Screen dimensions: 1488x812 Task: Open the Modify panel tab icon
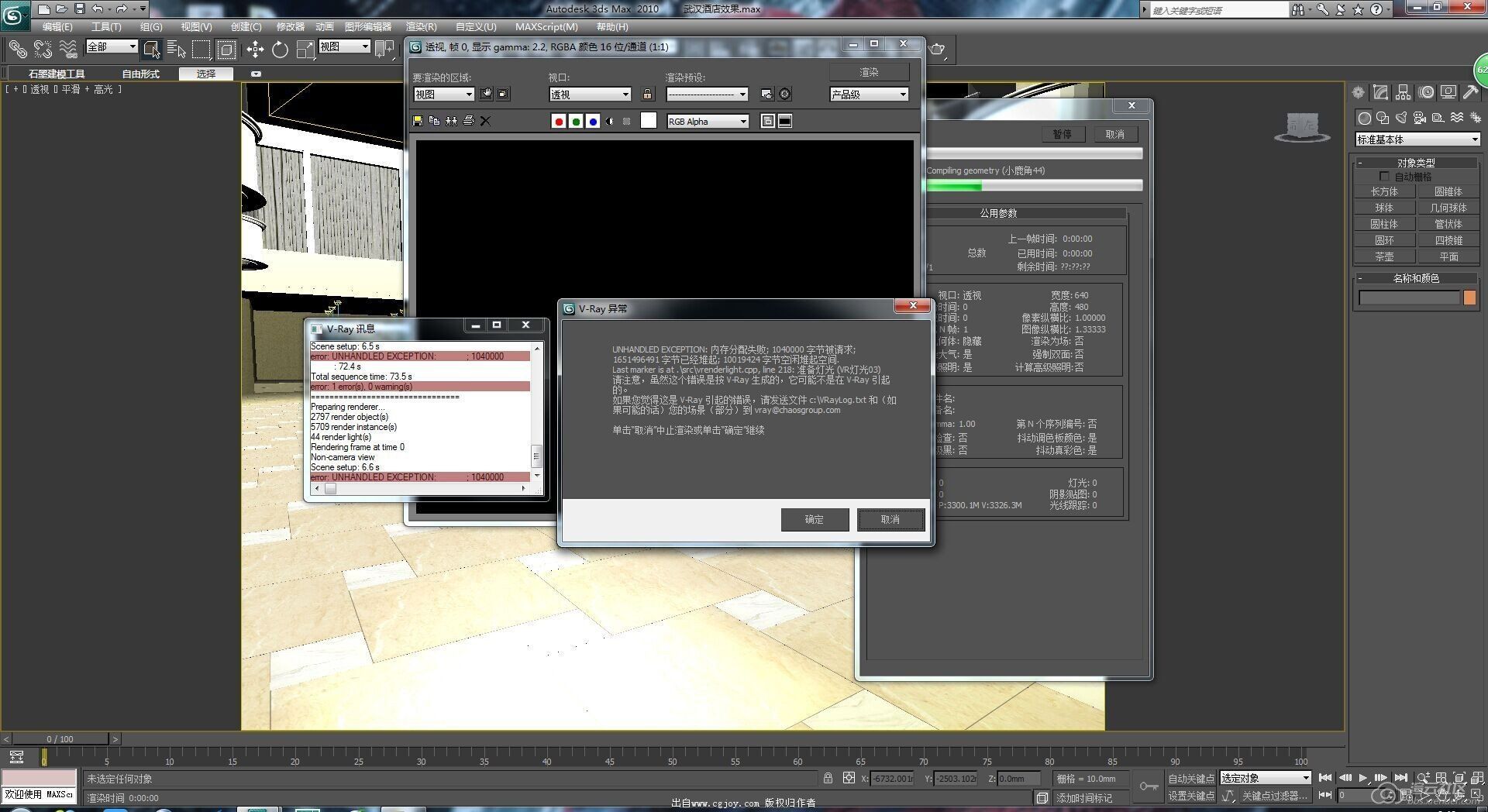pyautogui.click(x=1380, y=93)
